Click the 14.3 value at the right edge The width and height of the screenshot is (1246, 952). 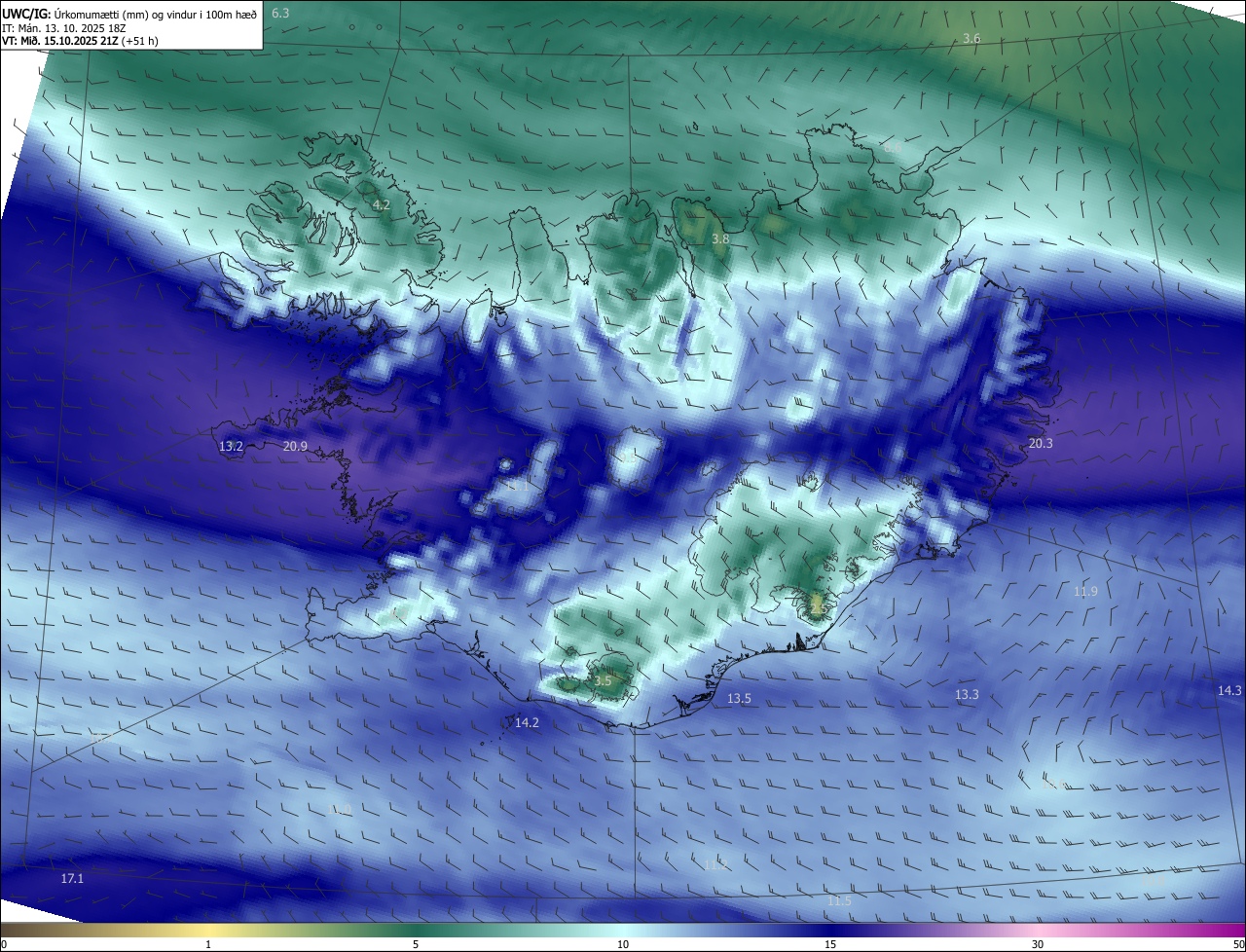click(x=1229, y=690)
